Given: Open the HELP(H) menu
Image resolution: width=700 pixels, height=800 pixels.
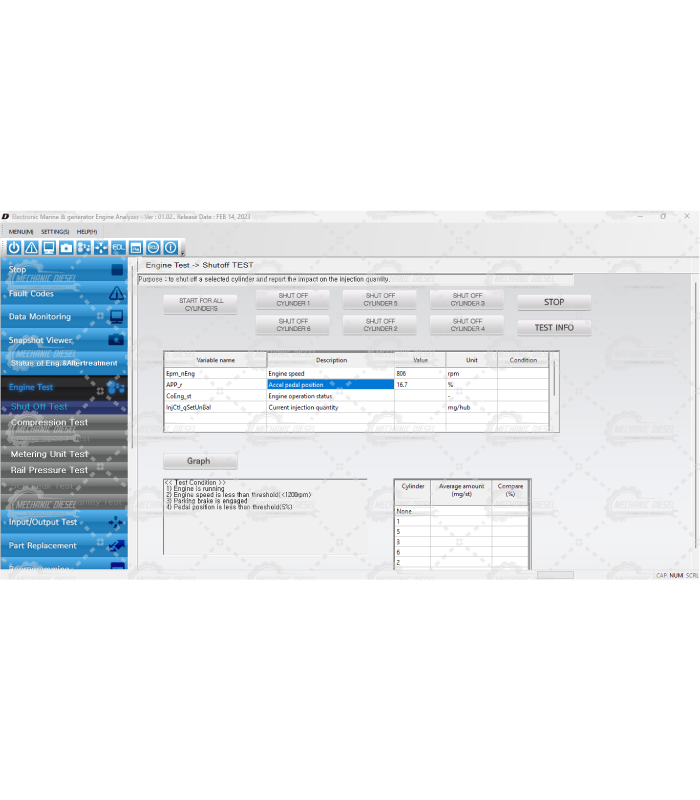Looking at the screenshot, I should click(x=87, y=231).
